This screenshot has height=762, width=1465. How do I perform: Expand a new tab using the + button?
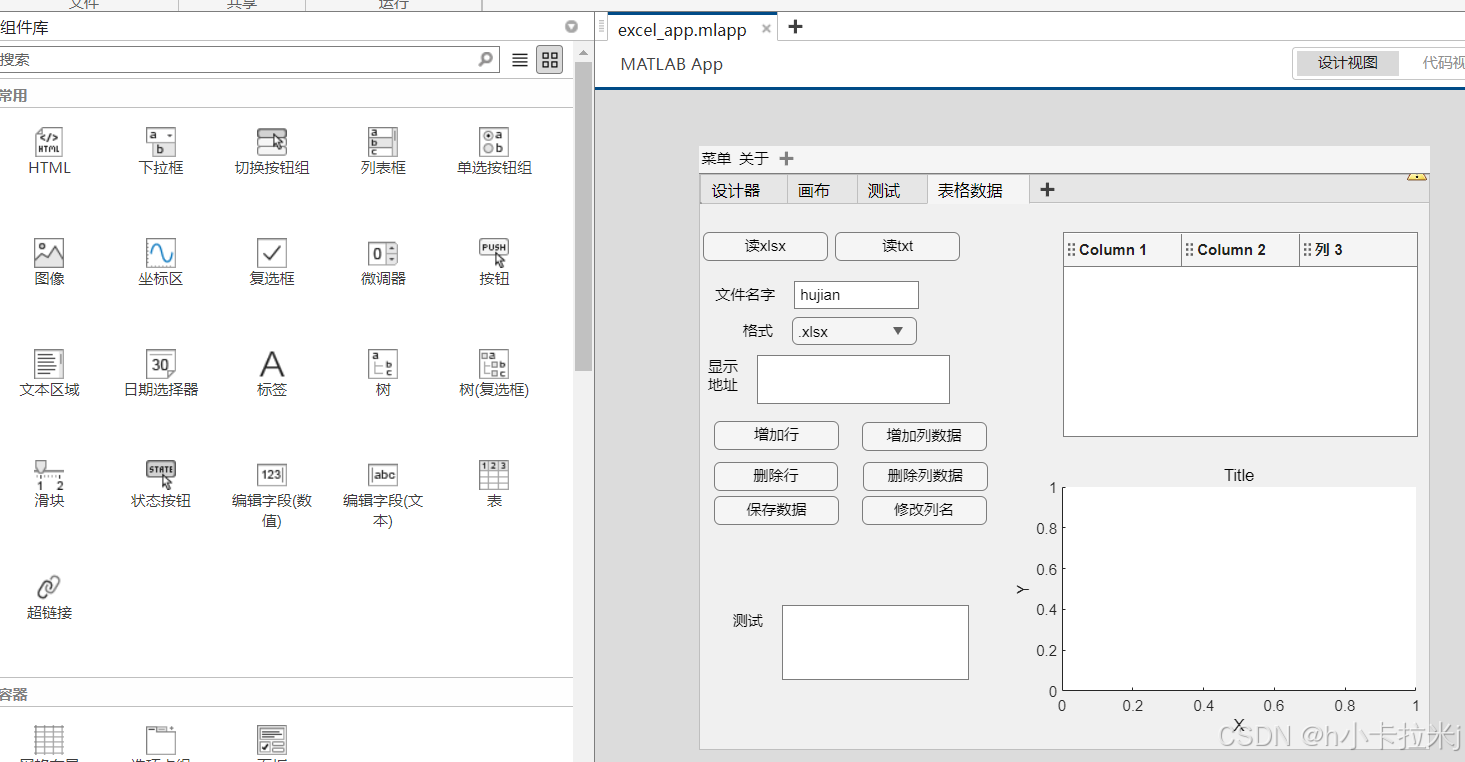coord(1046,189)
